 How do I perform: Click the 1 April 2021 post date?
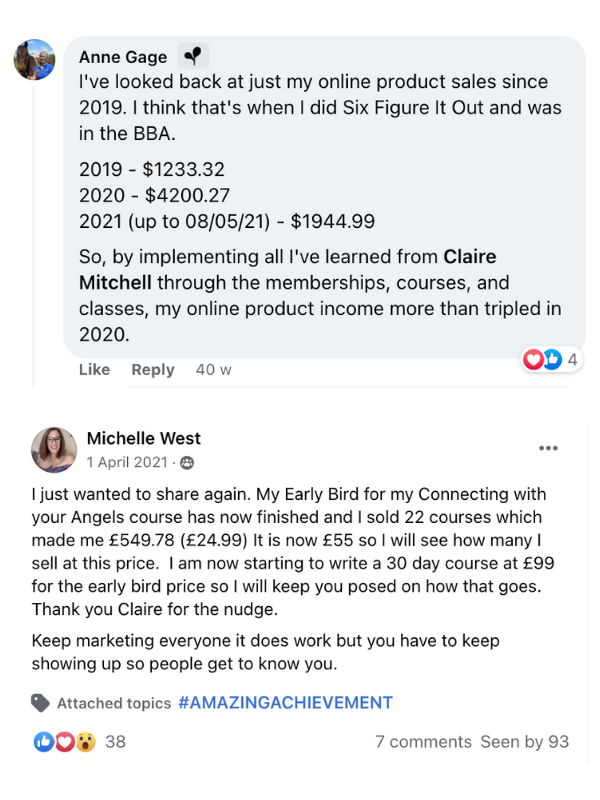tap(128, 463)
